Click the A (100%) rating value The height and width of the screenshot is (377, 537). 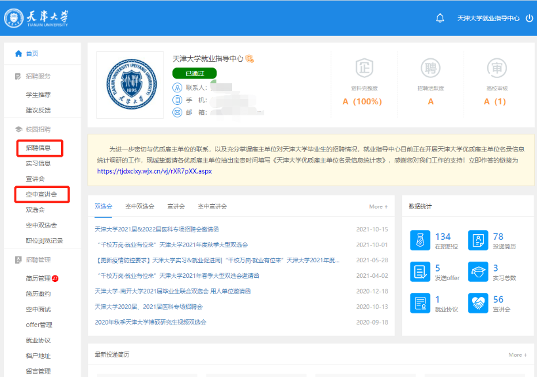click(362, 101)
